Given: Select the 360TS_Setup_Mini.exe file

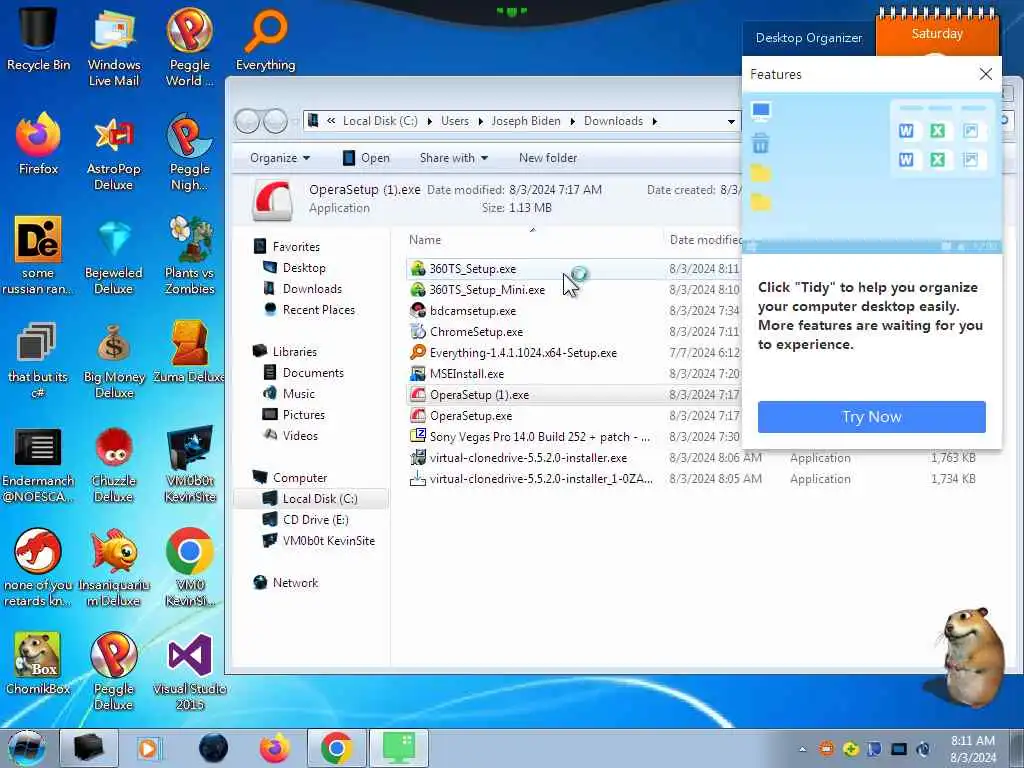Looking at the screenshot, I should pyautogui.click(x=487, y=289).
